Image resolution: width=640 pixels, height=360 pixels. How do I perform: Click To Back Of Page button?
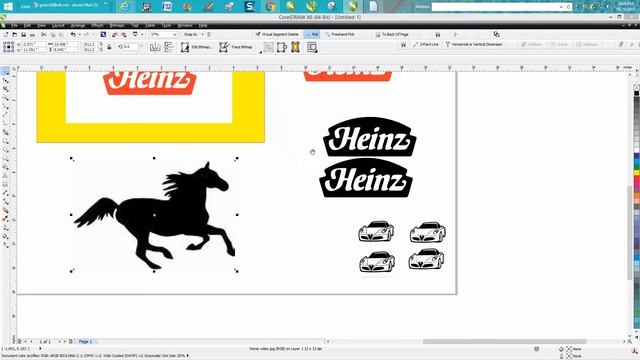click(392, 35)
